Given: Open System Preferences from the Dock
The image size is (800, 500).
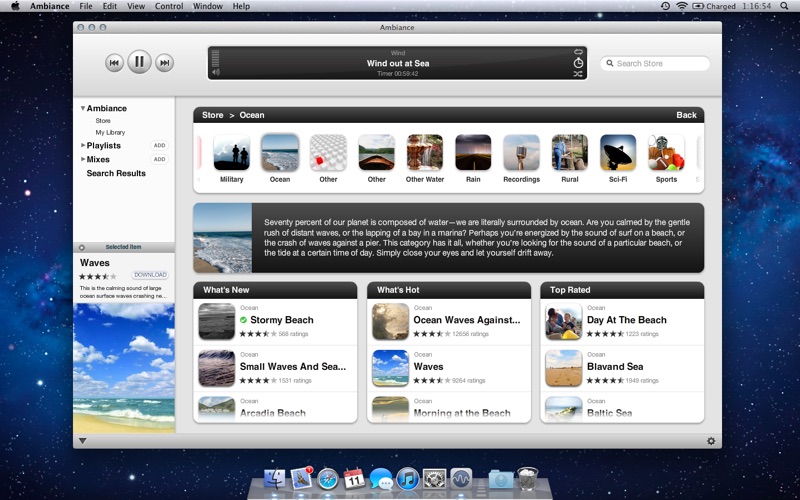Looking at the screenshot, I should click(434, 480).
